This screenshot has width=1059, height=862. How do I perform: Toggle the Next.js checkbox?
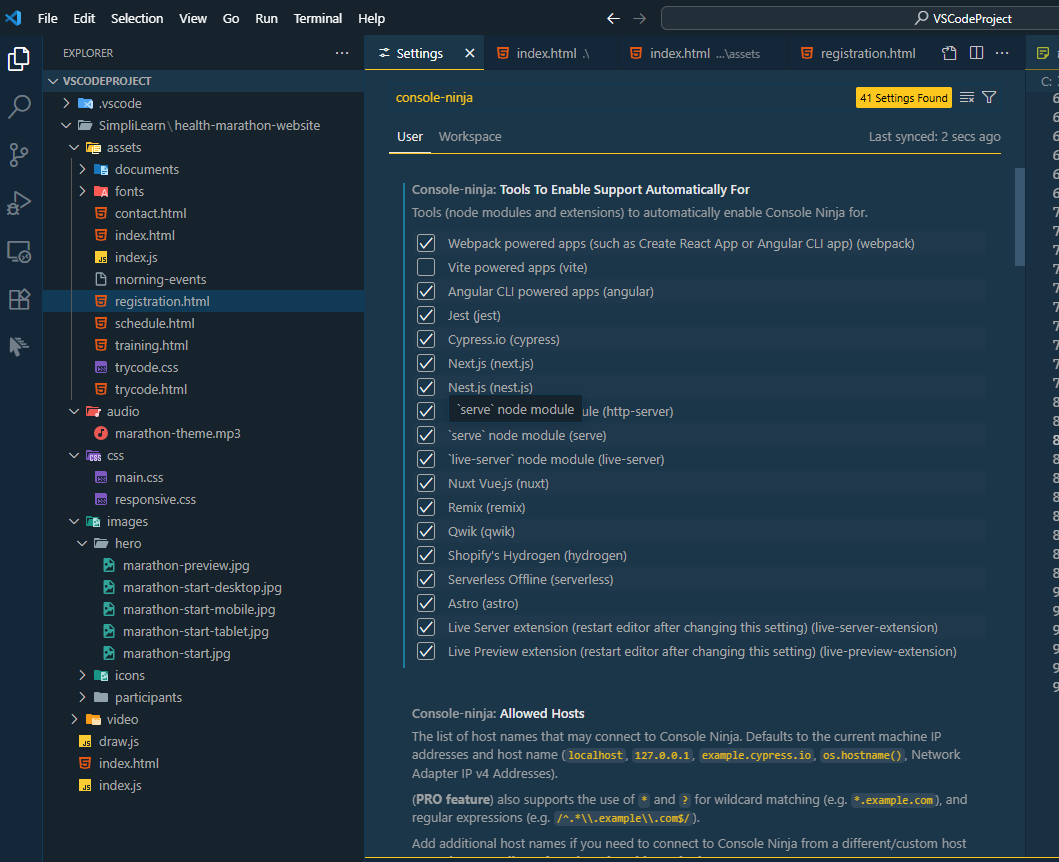(425, 363)
